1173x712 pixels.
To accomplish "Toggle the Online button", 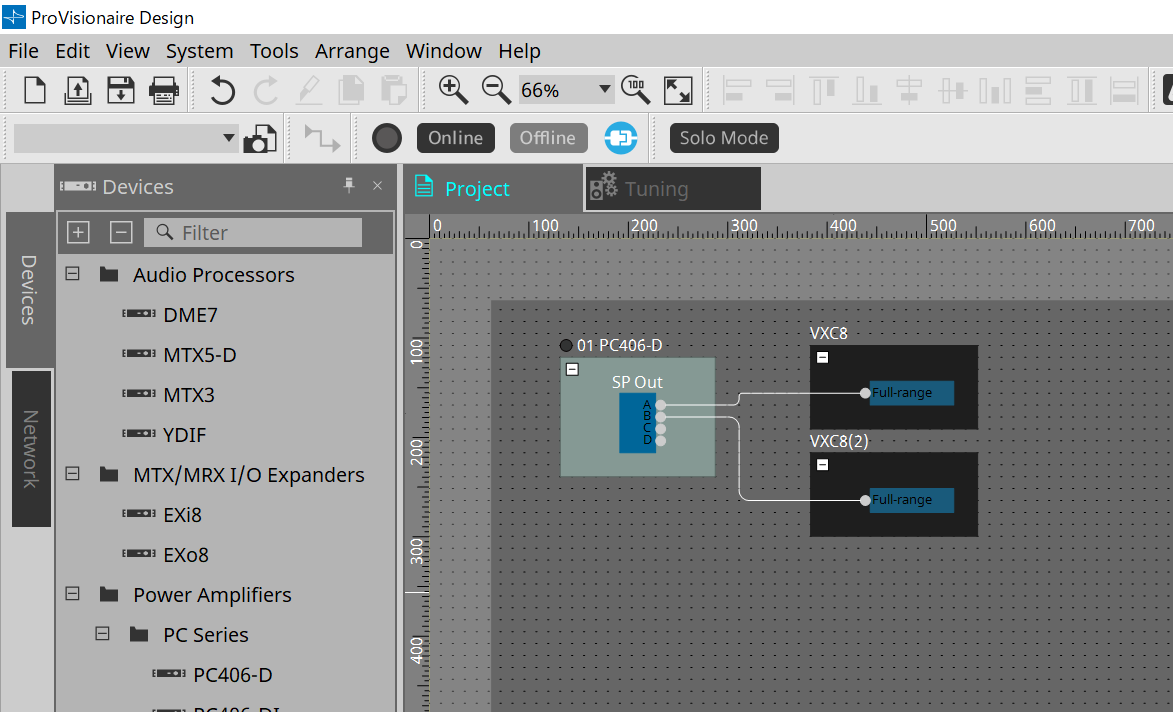I will tap(456, 138).
